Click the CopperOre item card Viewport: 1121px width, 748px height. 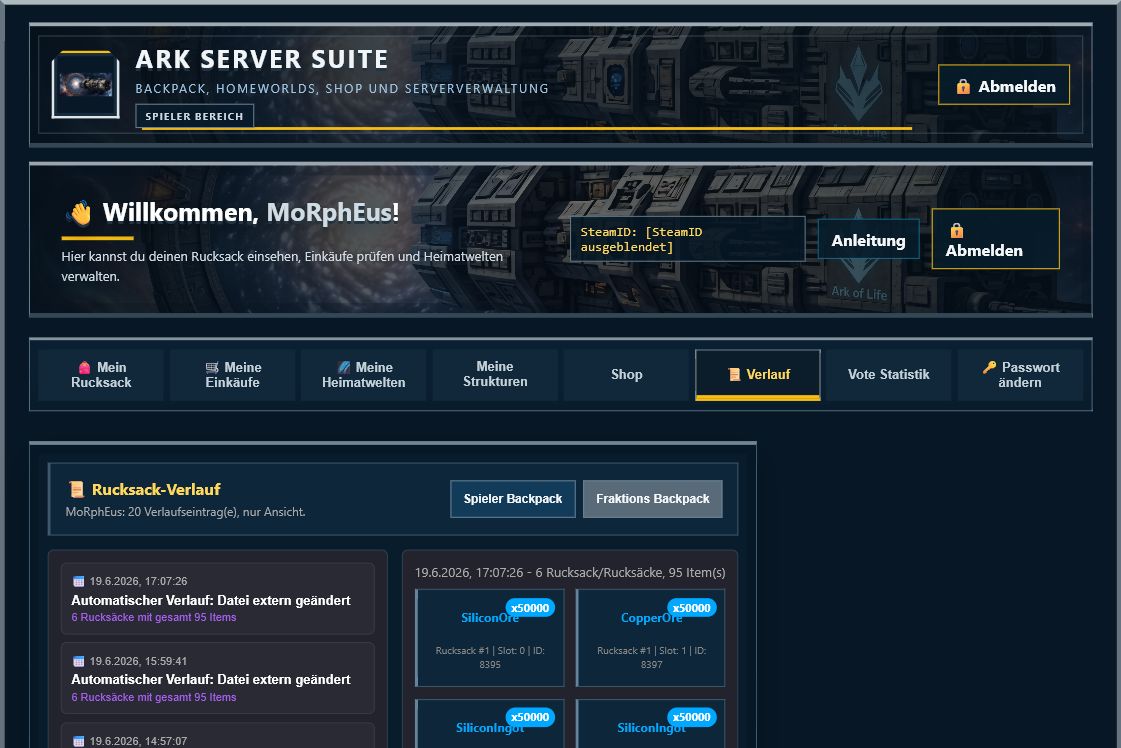[651, 638]
